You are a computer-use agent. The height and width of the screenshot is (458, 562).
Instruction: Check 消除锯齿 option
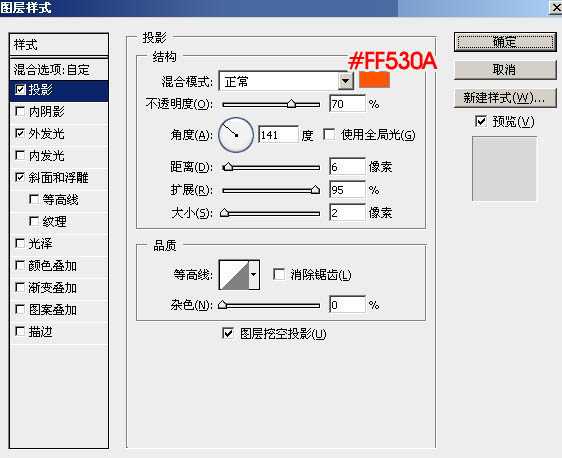[279, 275]
